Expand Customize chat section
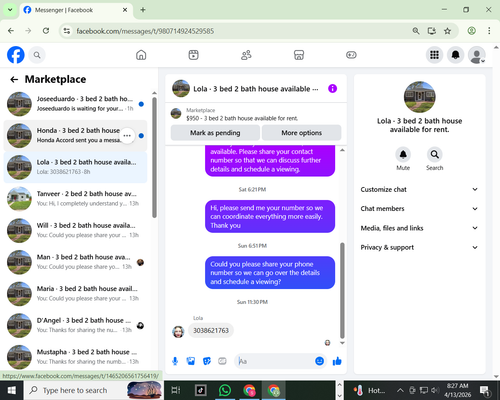The width and height of the screenshot is (500, 400). 419,189
